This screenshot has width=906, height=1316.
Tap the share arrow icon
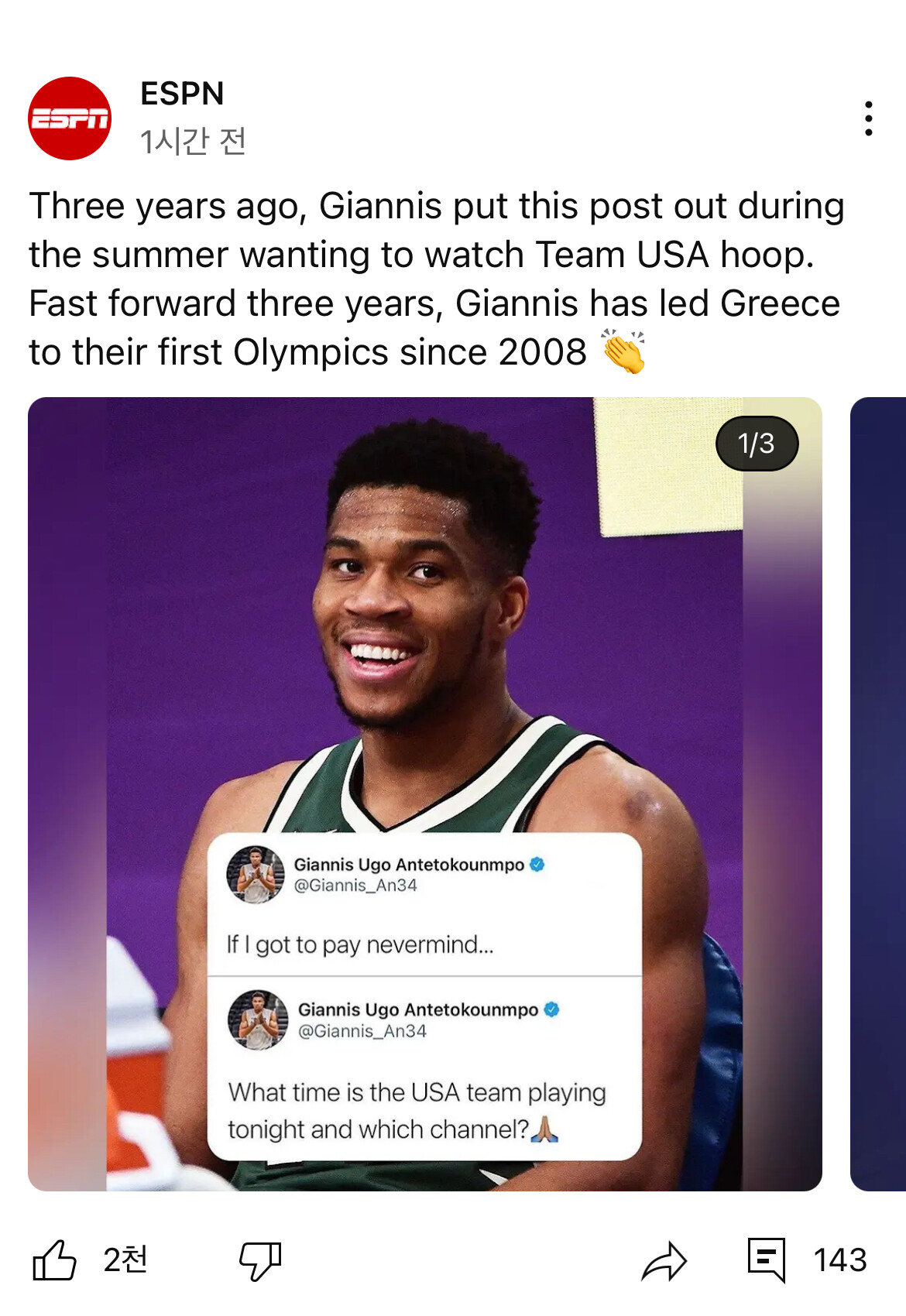point(664,1260)
